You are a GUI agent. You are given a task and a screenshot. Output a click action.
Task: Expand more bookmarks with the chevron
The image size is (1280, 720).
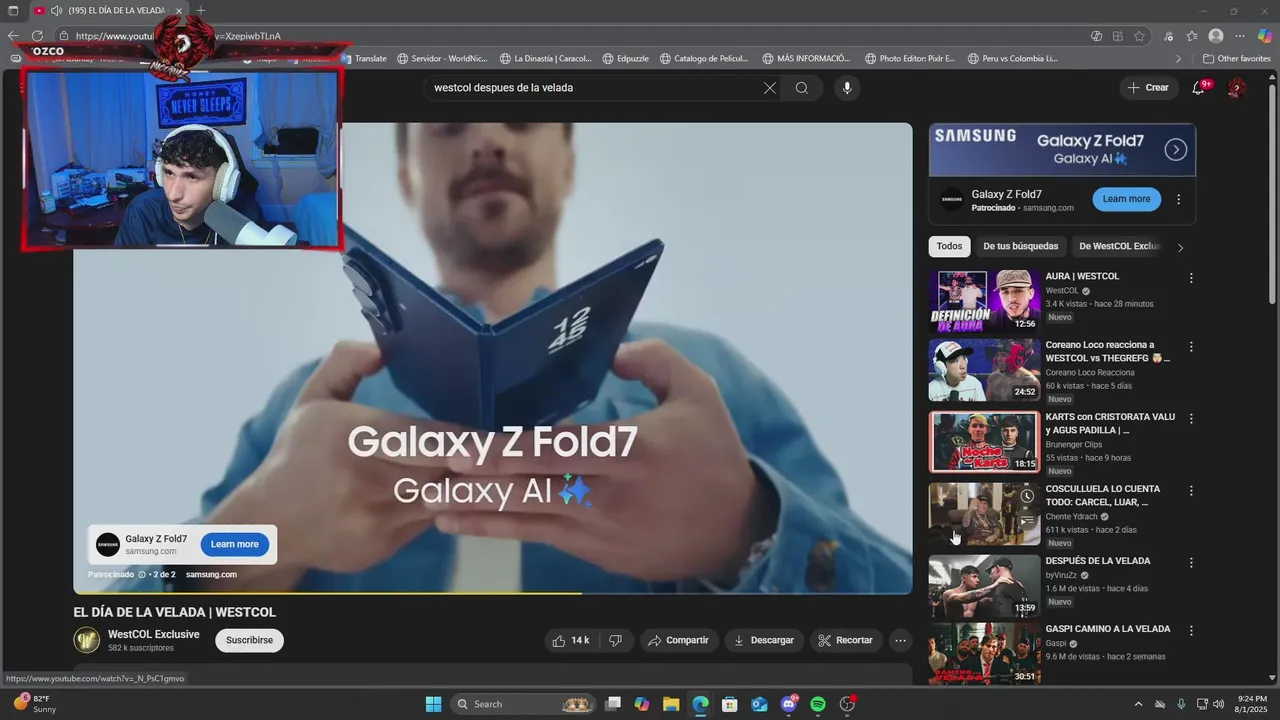tap(1178, 59)
